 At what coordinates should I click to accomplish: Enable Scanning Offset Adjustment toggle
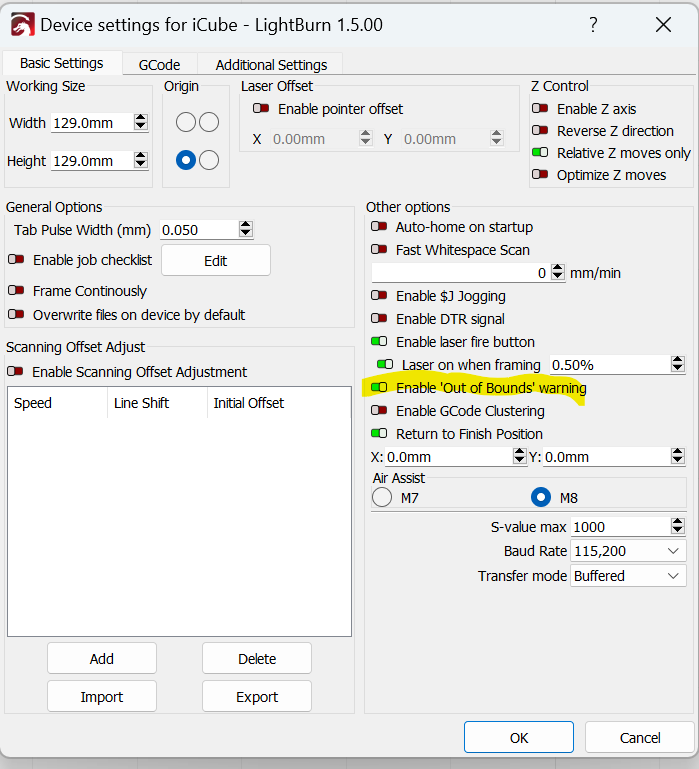click(x=15, y=372)
